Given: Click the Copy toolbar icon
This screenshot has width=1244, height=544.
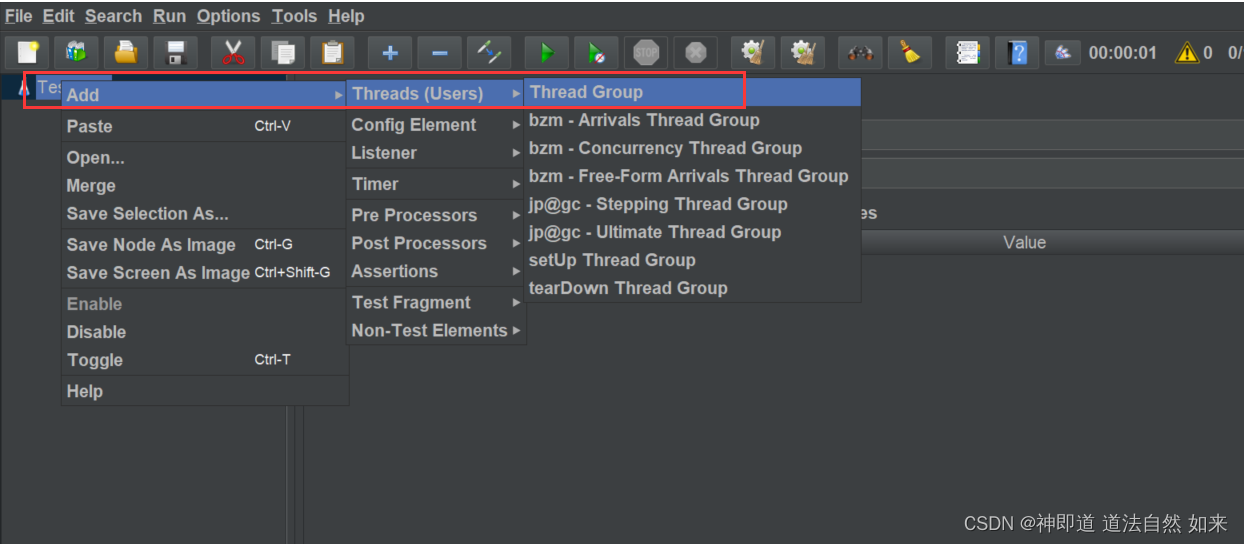Looking at the screenshot, I should pyautogui.click(x=283, y=53).
